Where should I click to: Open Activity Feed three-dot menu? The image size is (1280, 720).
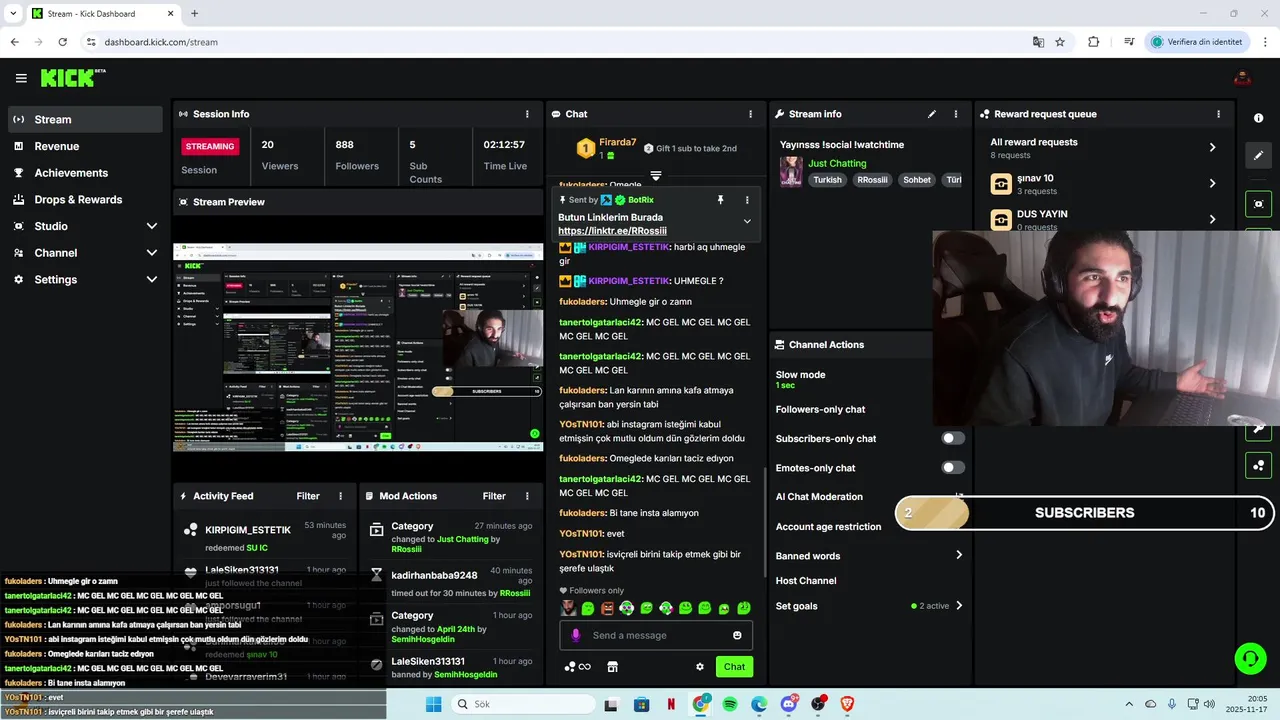pos(340,496)
